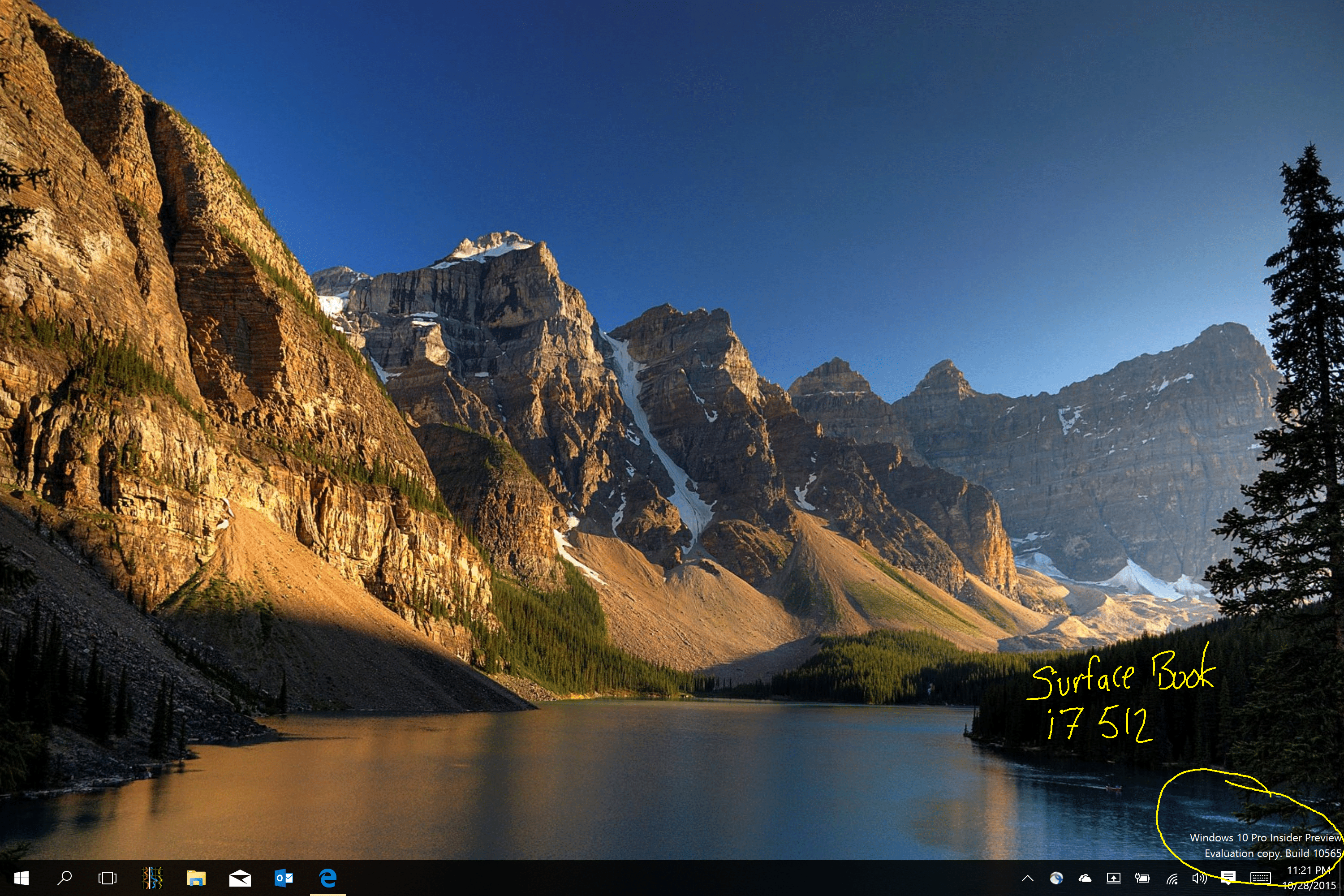Open File Explorer from the taskbar
Screen dimensions: 1344x896
[196, 878]
